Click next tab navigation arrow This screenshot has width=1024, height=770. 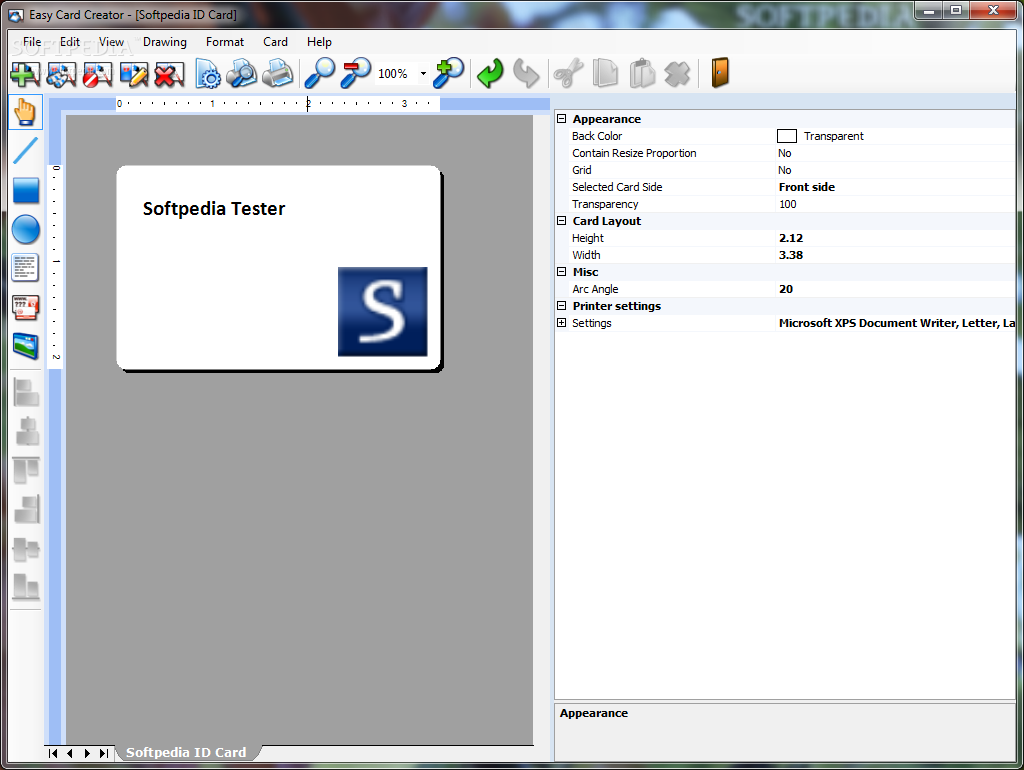87,754
